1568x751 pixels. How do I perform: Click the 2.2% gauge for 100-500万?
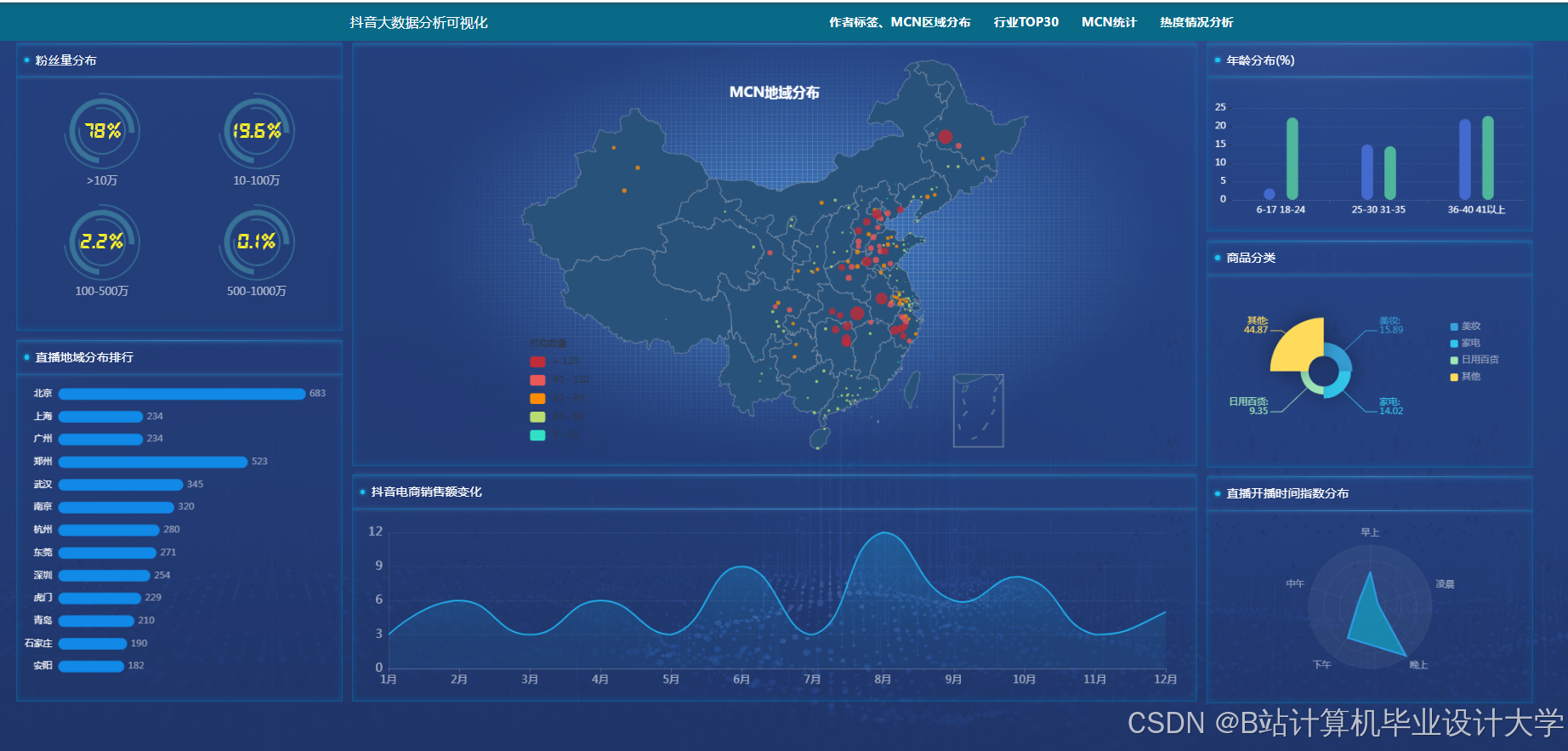point(102,242)
